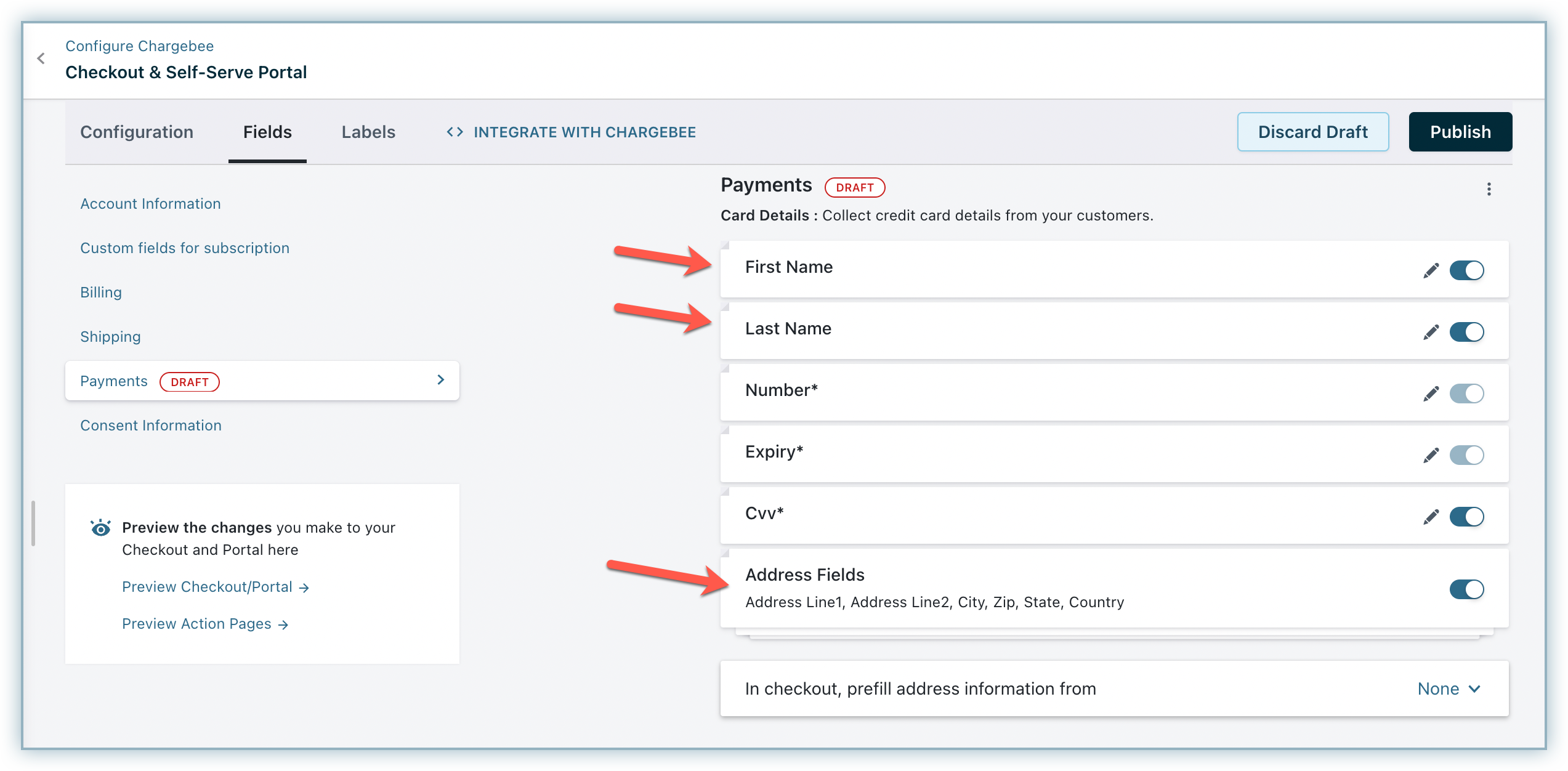This screenshot has height=771, width=1568.
Task: Toggle the Address Fields switch
Action: 1466,589
